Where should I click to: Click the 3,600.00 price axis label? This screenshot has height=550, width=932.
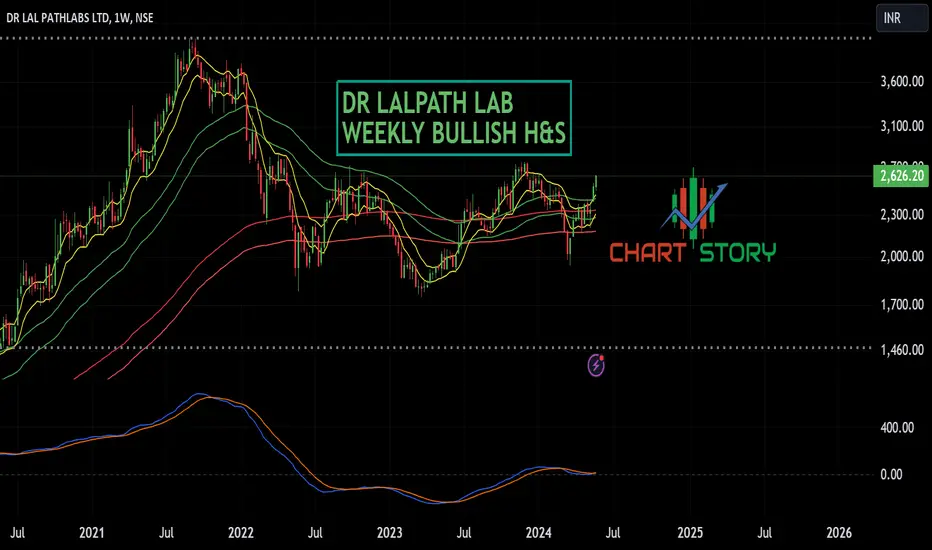tap(902, 81)
